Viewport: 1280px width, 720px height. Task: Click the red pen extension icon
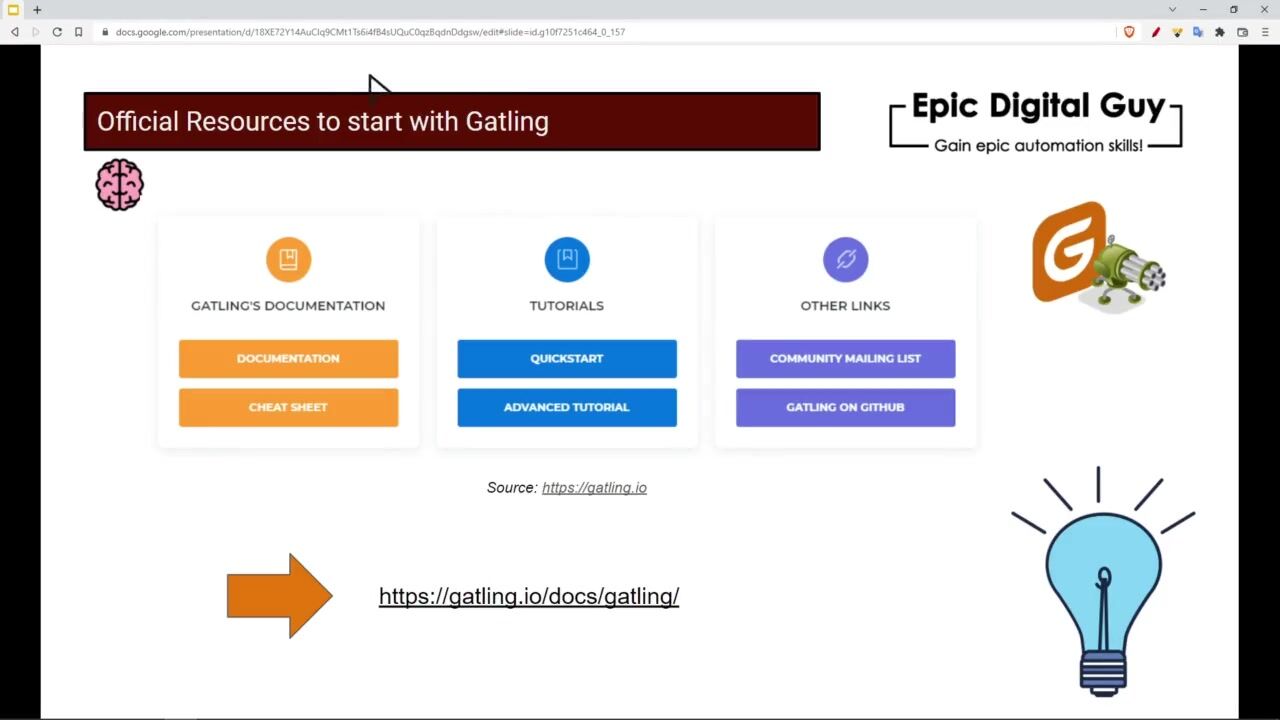coord(1156,32)
